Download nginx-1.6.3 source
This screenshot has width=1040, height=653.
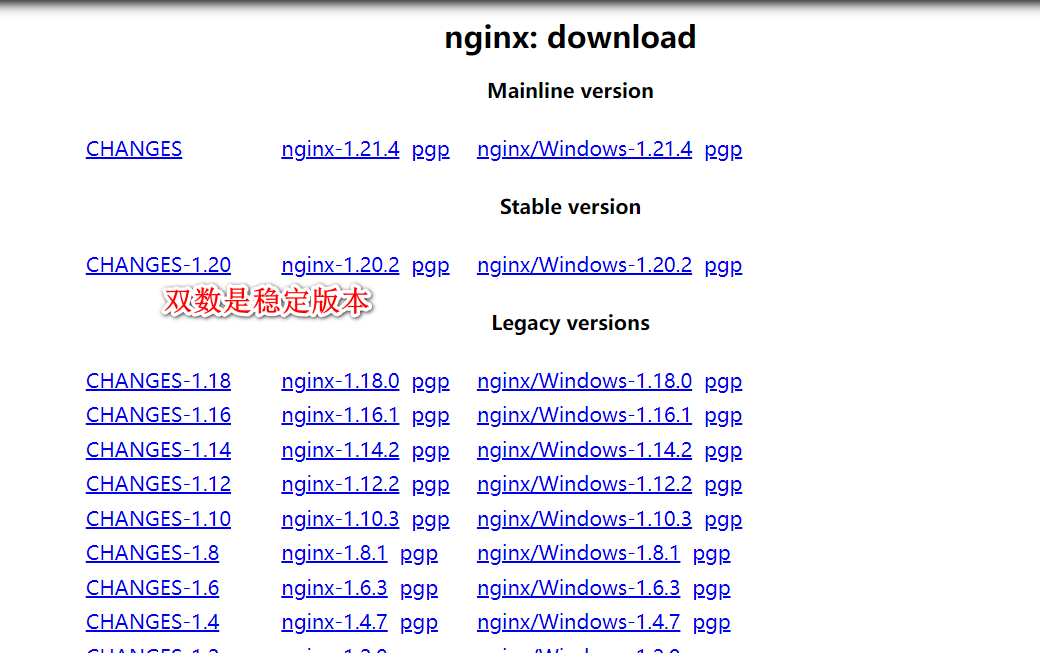pyautogui.click(x=334, y=588)
